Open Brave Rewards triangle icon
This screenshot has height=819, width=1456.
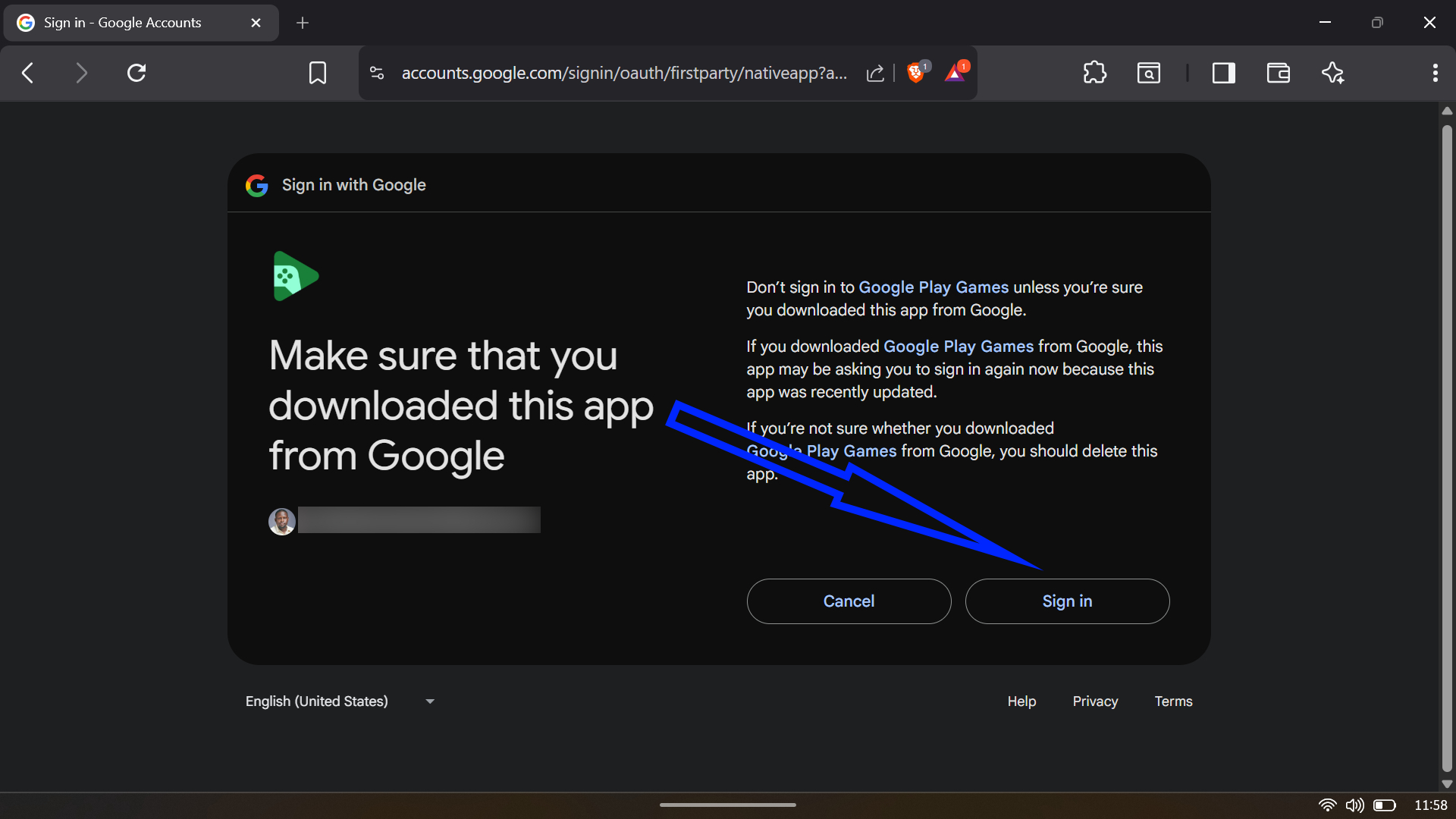tap(955, 73)
